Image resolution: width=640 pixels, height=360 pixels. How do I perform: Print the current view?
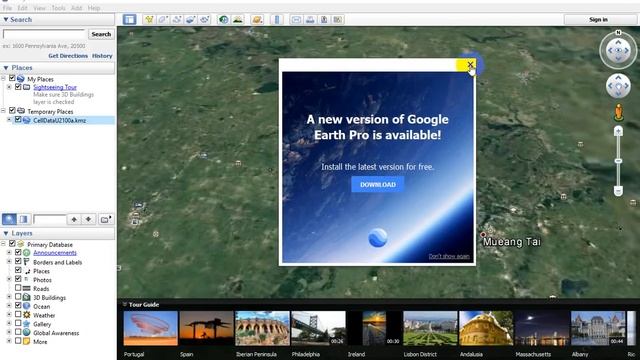[x=310, y=19]
